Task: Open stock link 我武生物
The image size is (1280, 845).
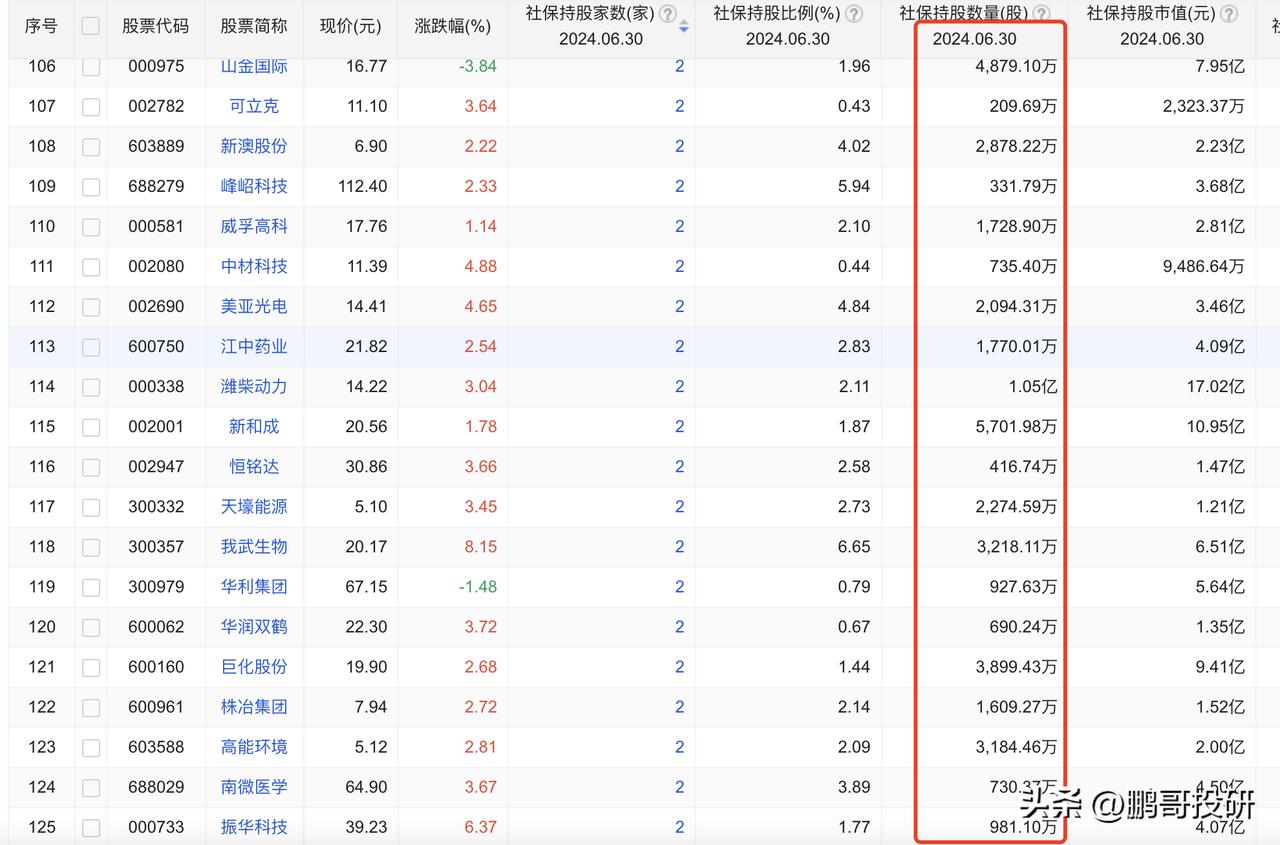Action: pyautogui.click(x=254, y=546)
